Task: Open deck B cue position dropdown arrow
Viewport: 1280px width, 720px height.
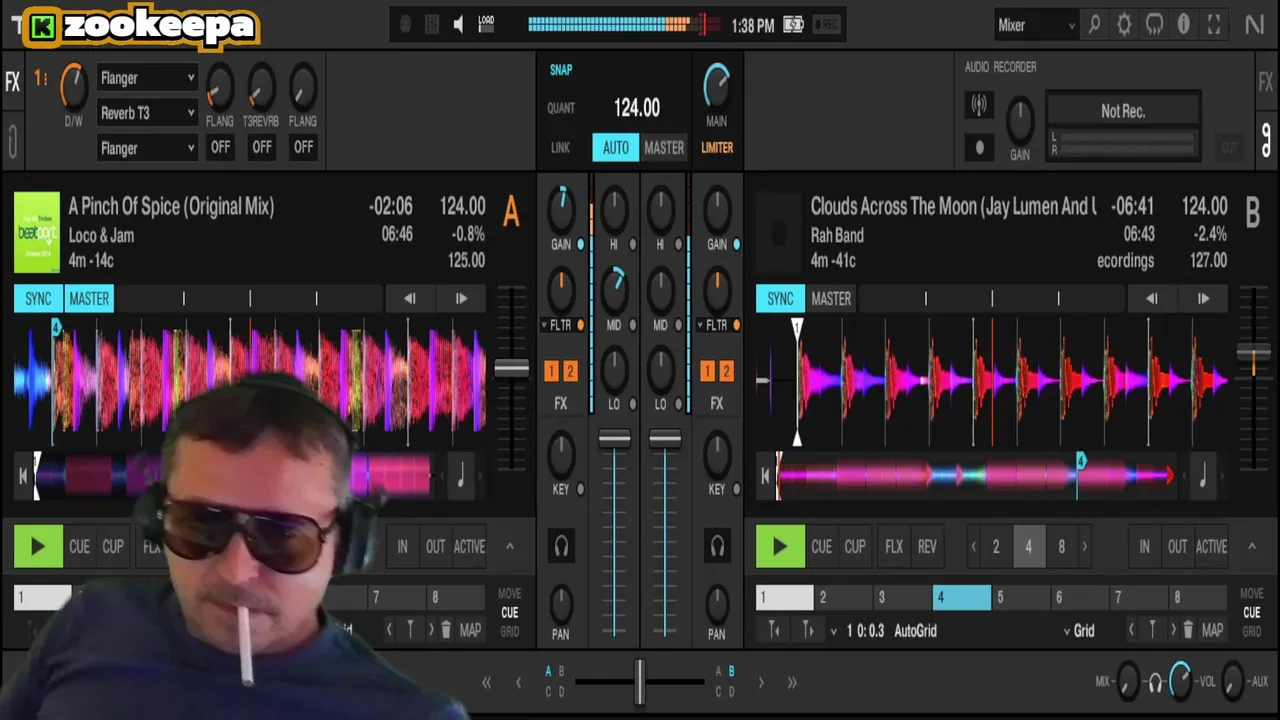Action: click(x=834, y=631)
